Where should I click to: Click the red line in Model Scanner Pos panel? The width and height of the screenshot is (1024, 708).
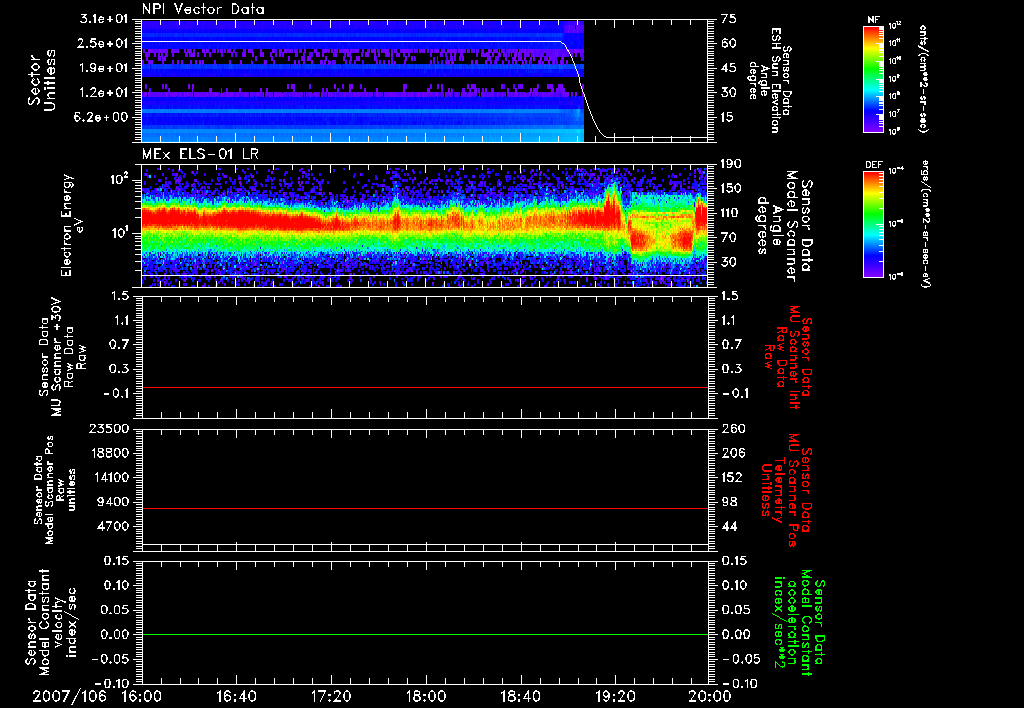click(425, 508)
